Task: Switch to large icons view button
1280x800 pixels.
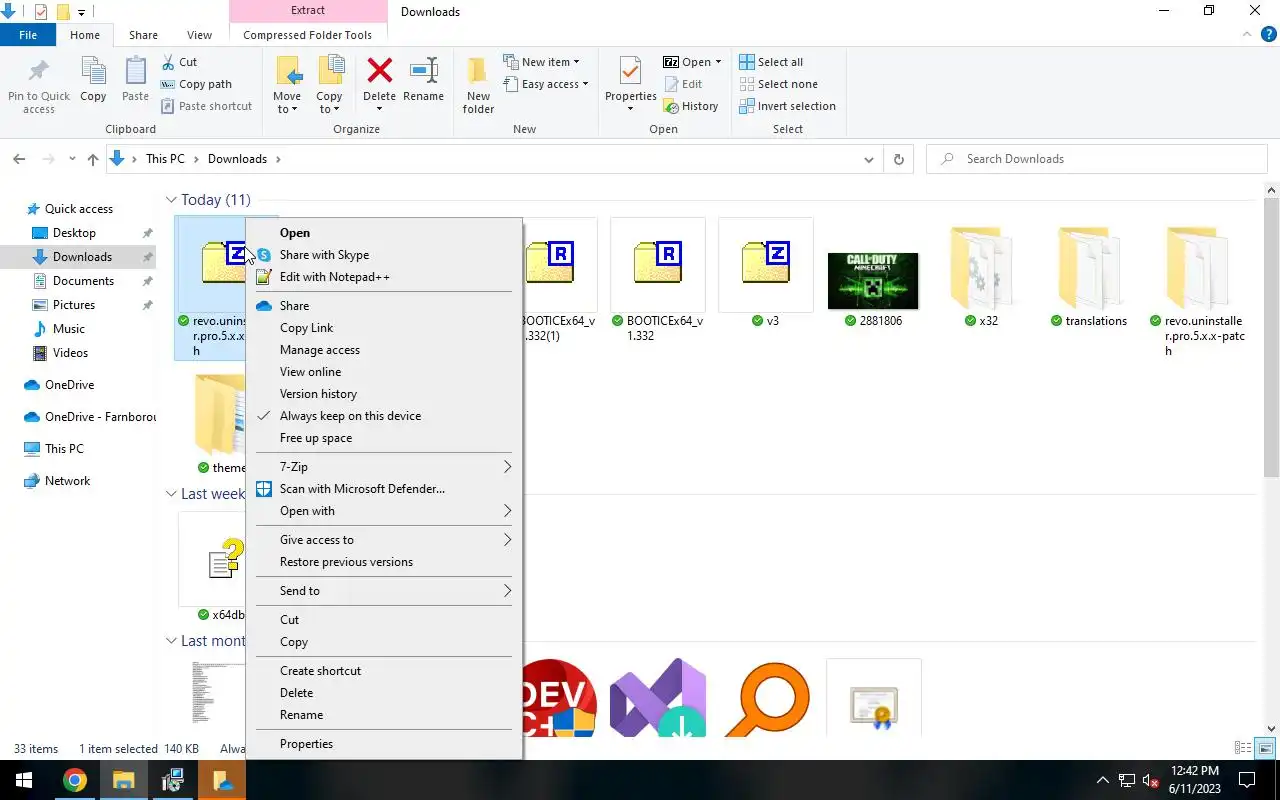Action: pos(1265,748)
